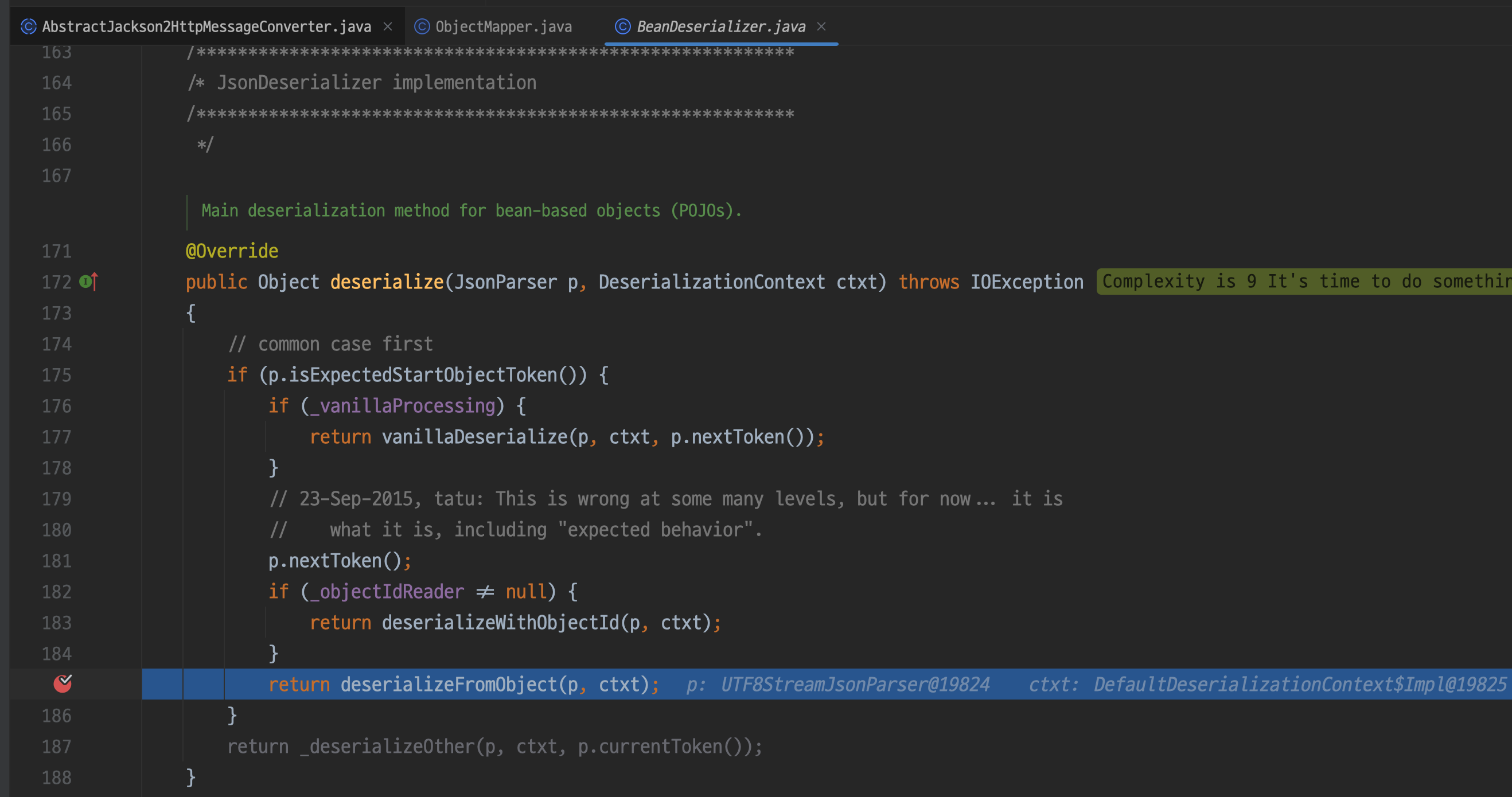The height and width of the screenshot is (797, 1512).
Task: Click the class icon on AbstractJackson2HttpMessageConverter tab
Action: coord(28,26)
